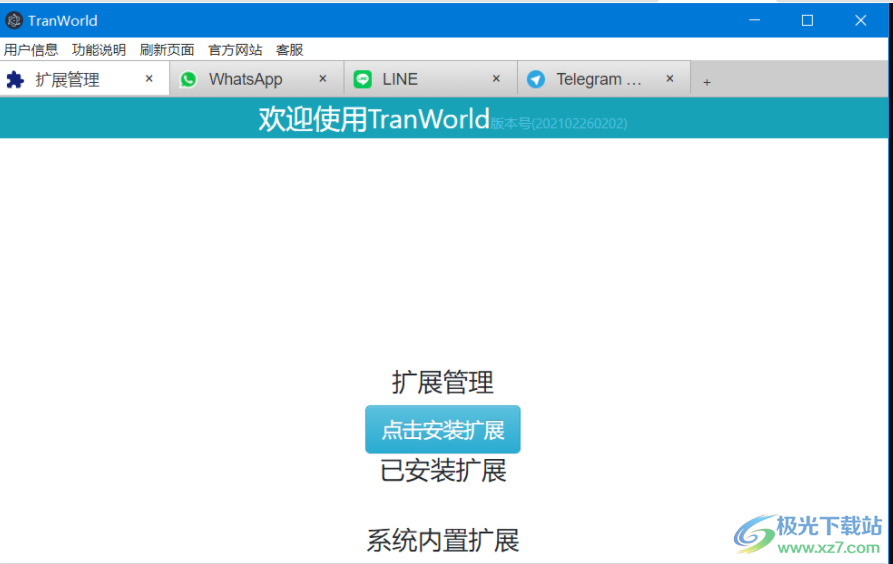Click the Telegram paper plane icon
This screenshot has width=893, height=564.
tap(536, 79)
